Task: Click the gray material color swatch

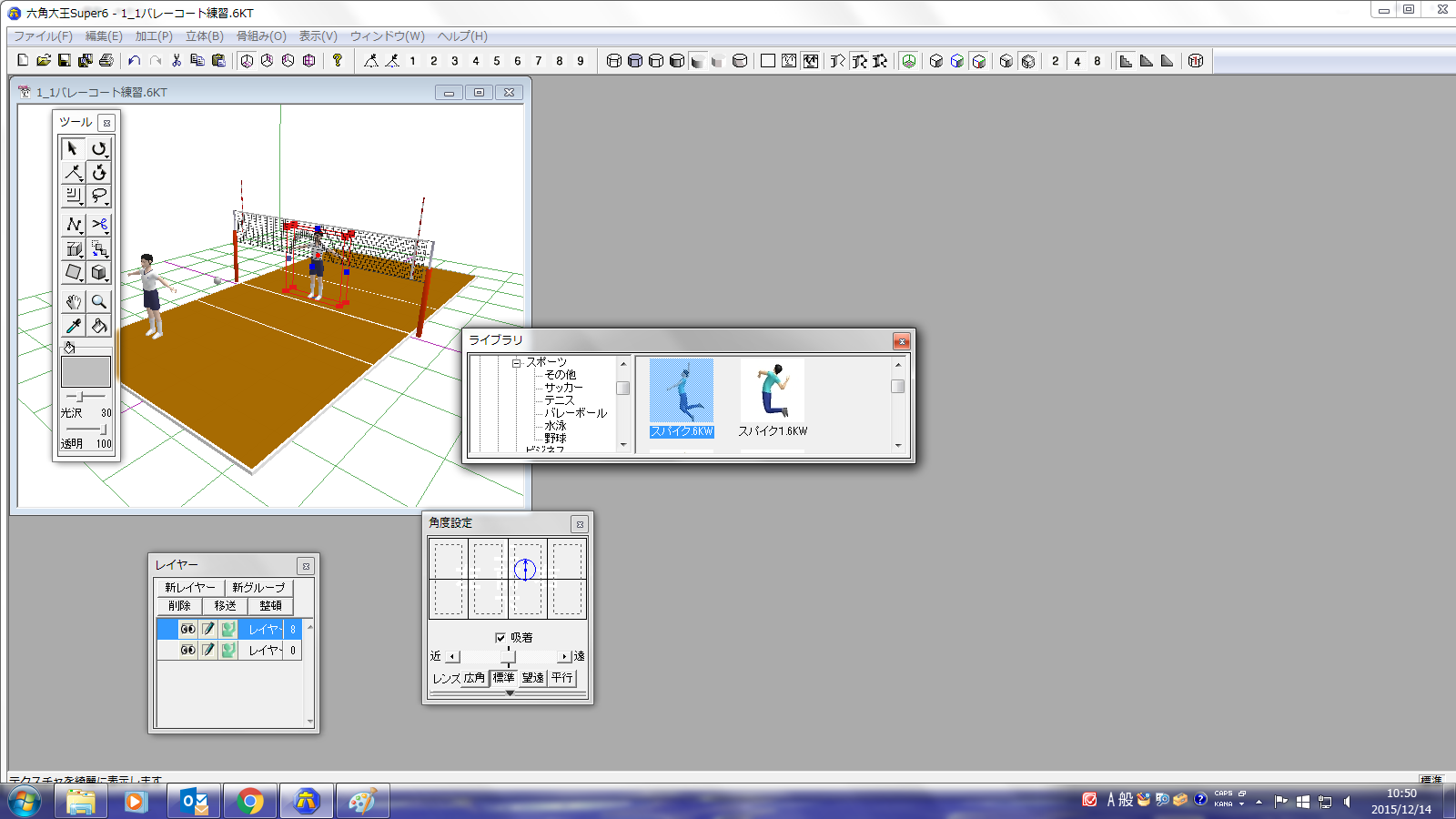Action: point(86,372)
